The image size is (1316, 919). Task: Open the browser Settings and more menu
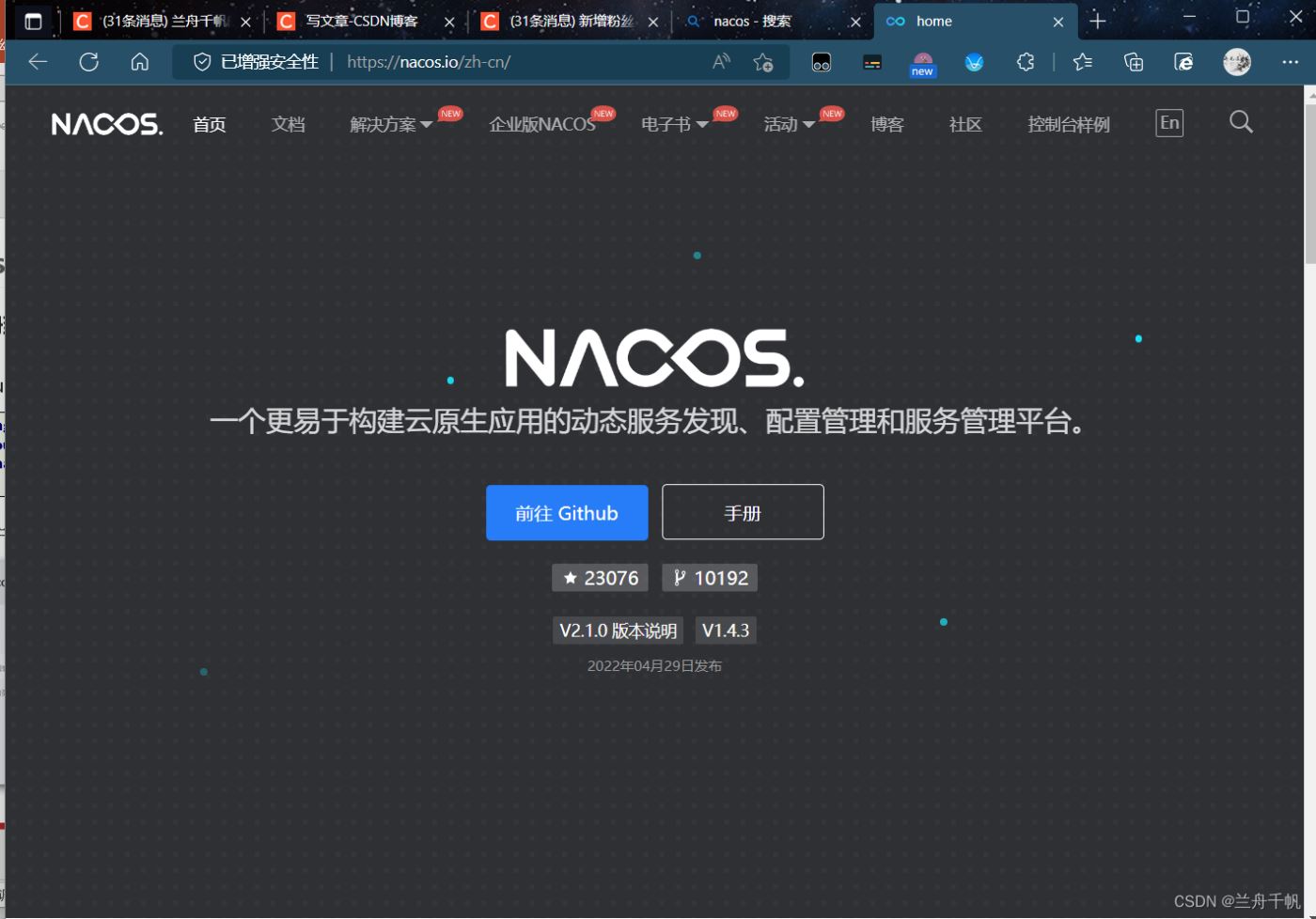click(1290, 62)
